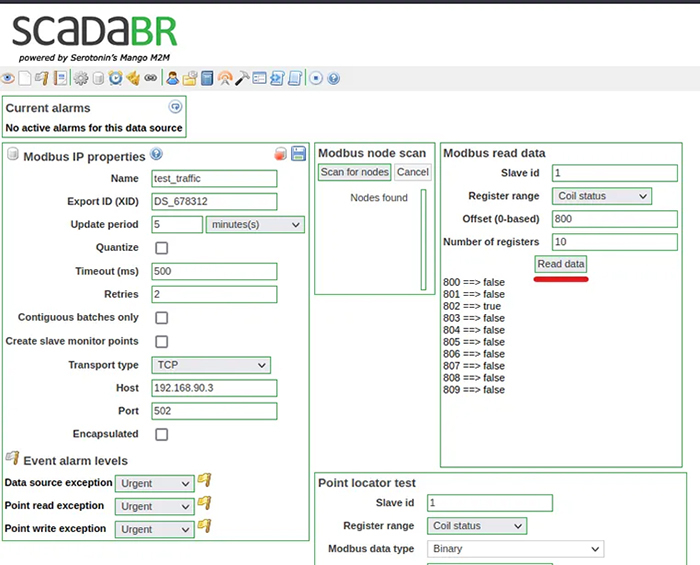
Task: Open the watch list eye icon
Action: click(7, 78)
